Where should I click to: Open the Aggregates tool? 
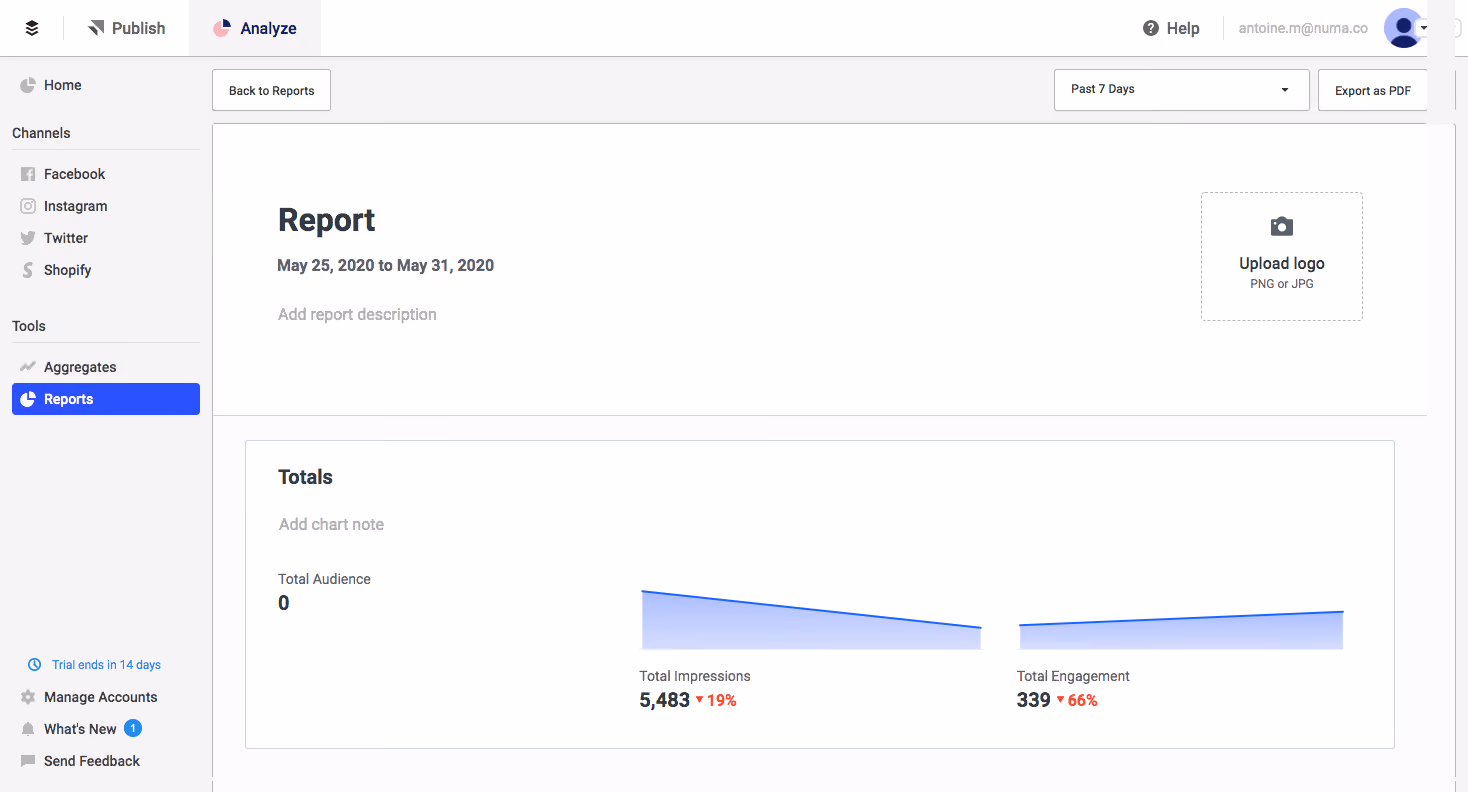[x=106, y=367]
